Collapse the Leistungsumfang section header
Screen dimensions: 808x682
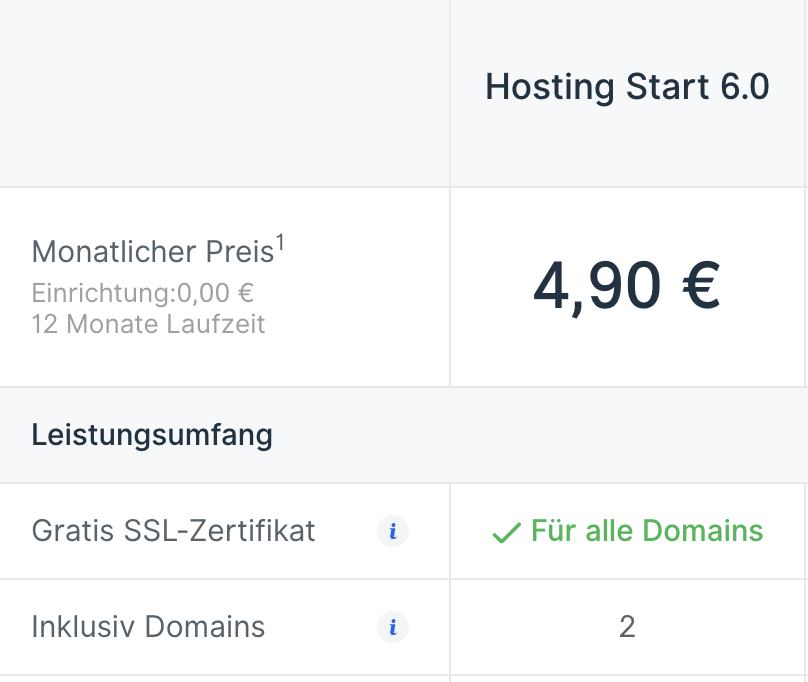point(152,435)
